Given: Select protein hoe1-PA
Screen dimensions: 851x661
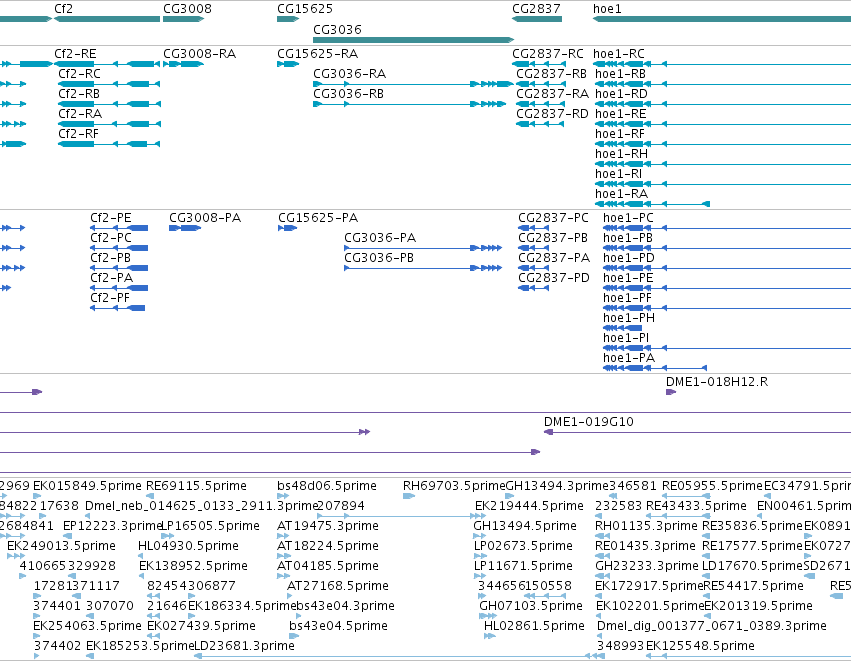Looking at the screenshot, I should [629, 358].
